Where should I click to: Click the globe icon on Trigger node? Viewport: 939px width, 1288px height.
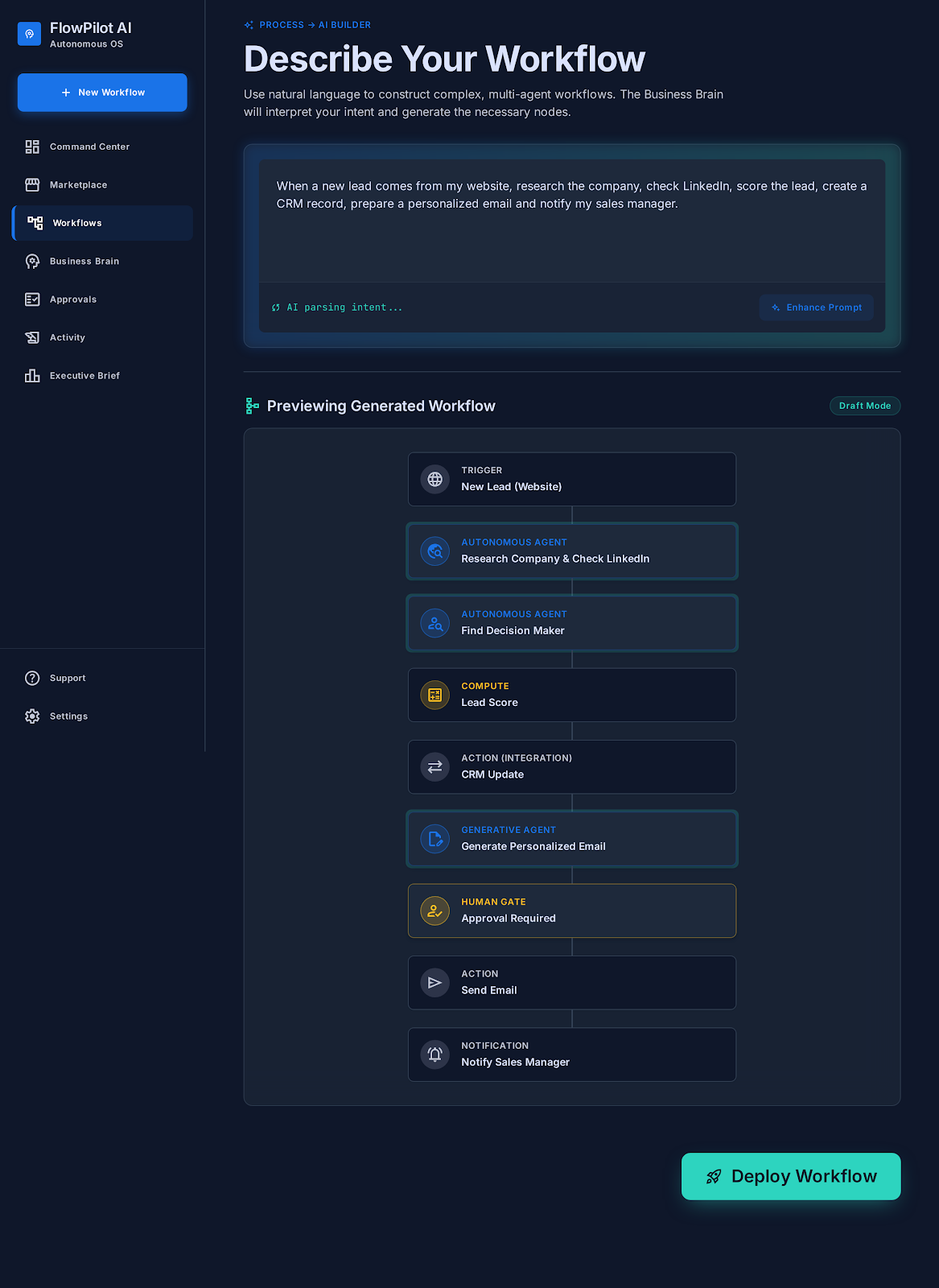pyautogui.click(x=435, y=480)
